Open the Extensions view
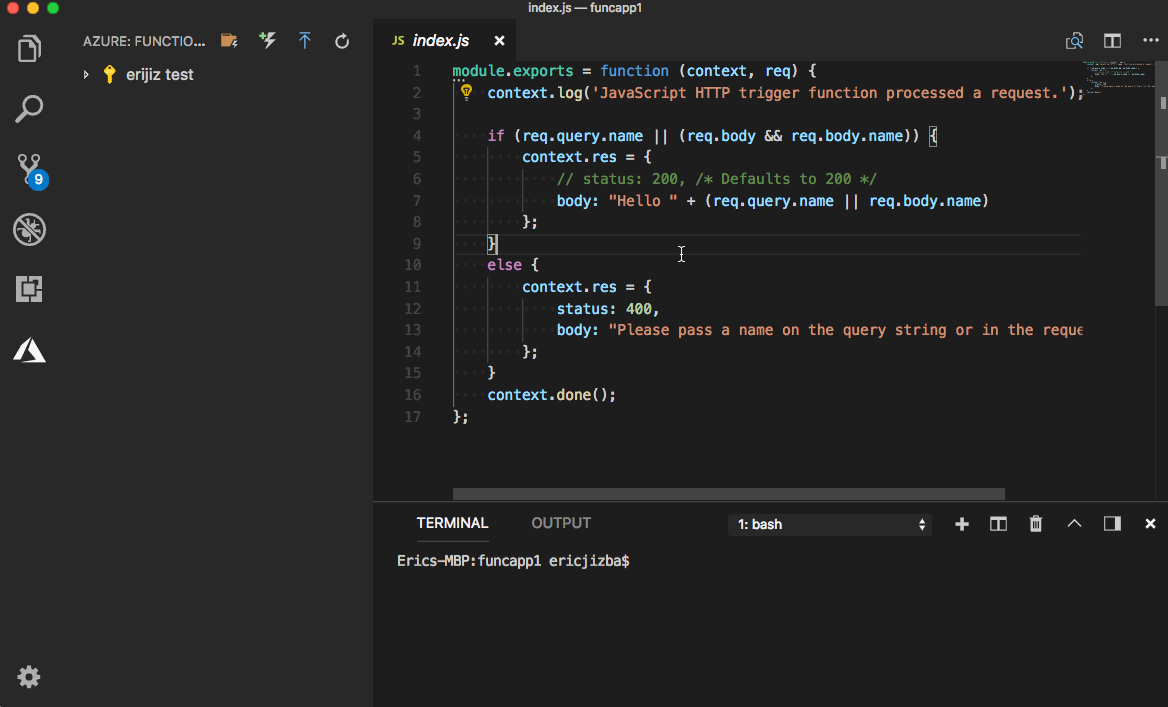The height and width of the screenshot is (707, 1168). (x=29, y=289)
